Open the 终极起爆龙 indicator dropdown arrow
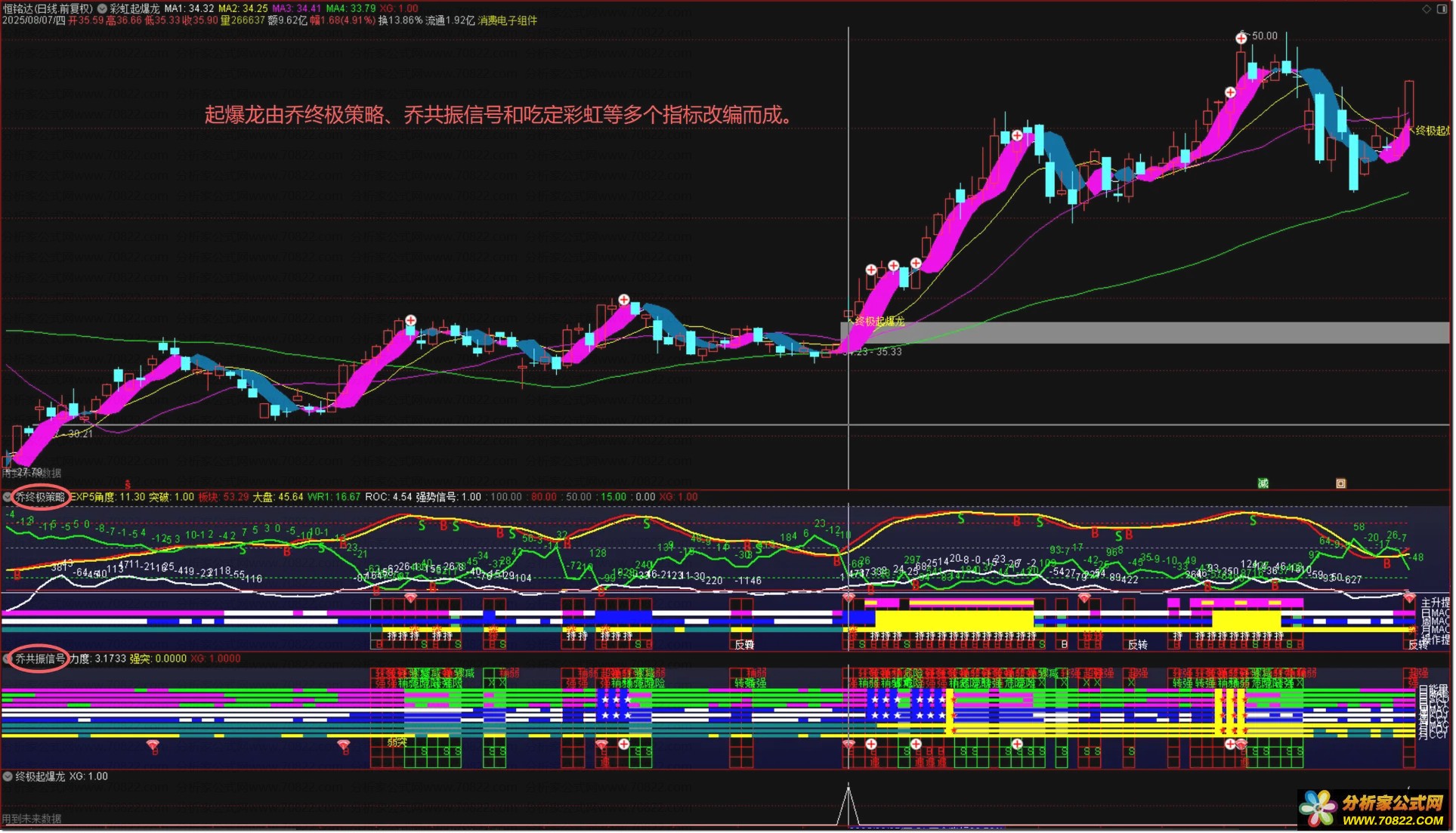Viewport: 1456px width, 833px height. [8, 776]
